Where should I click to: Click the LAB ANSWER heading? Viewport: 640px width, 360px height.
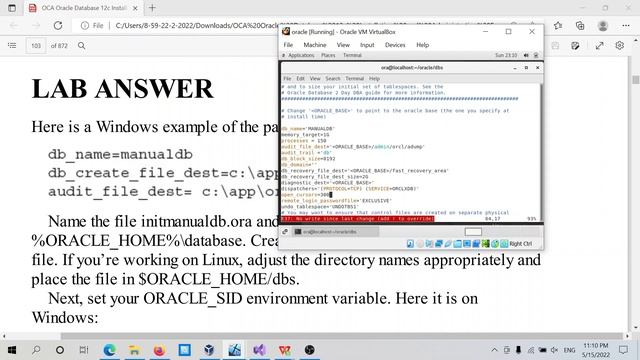coord(122,89)
